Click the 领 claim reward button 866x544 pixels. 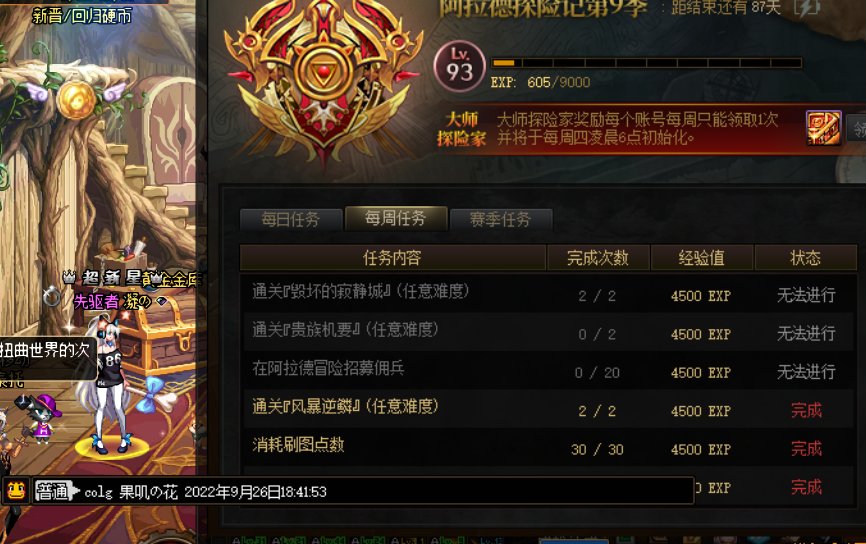click(857, 129)
